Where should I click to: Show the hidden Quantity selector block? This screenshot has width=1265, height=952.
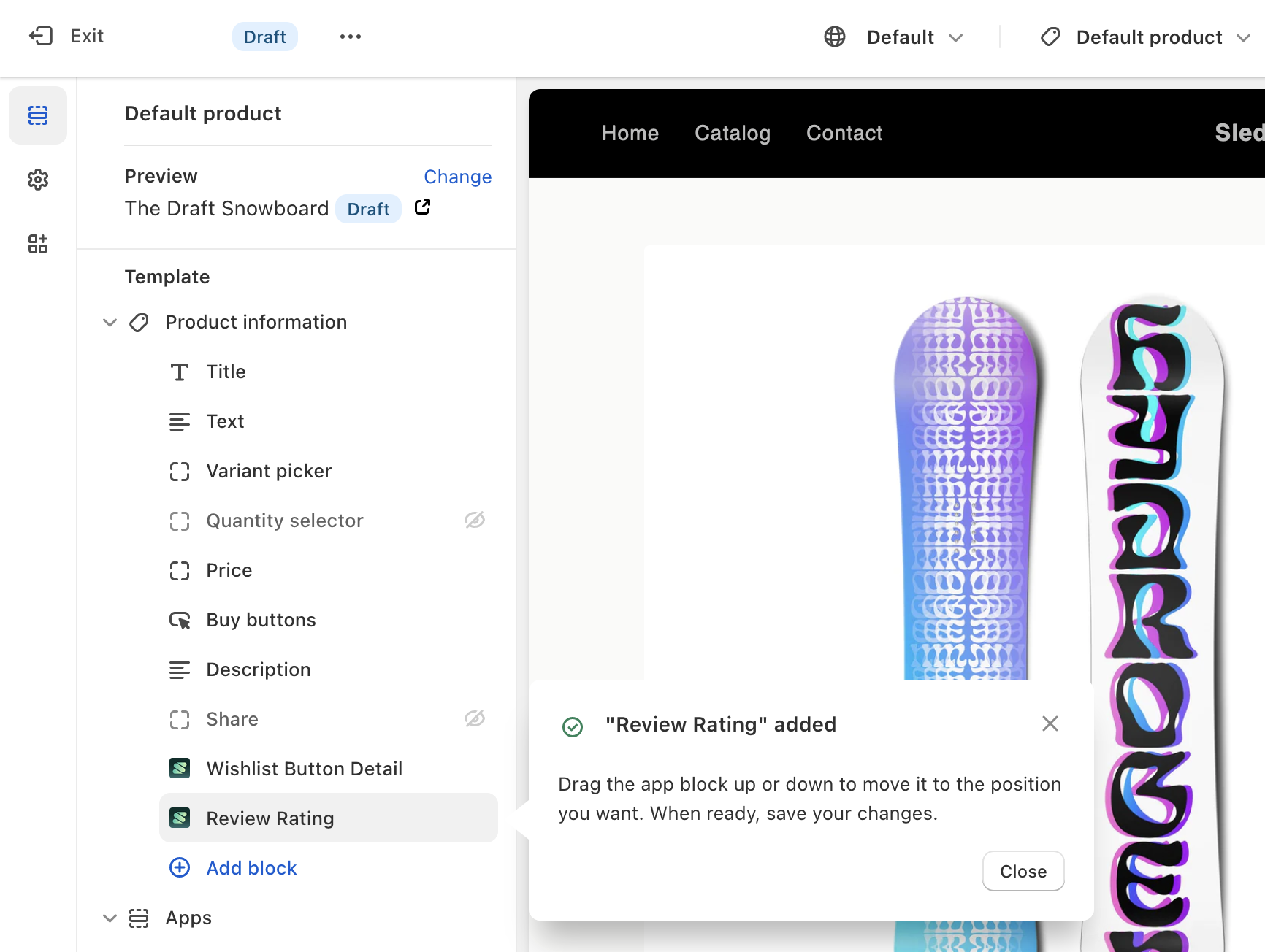pyautogui.click(x=475, y=520)
